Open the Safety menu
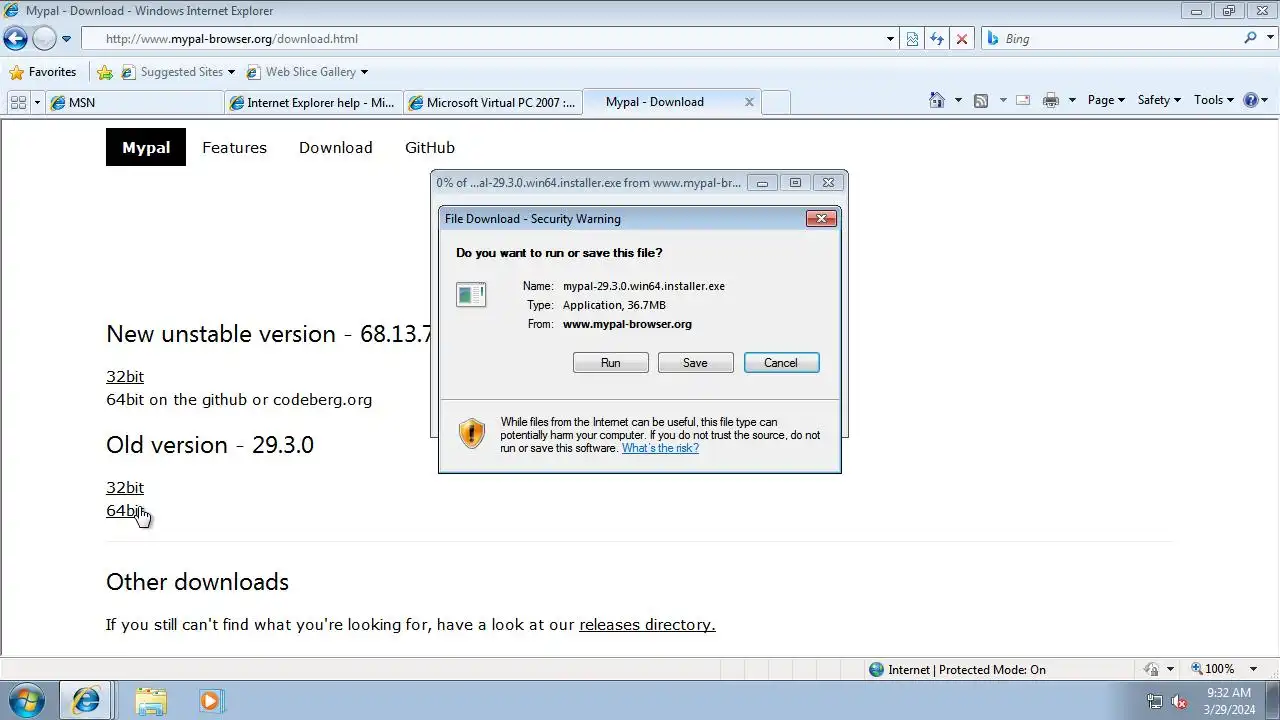Screen dimensions: 1280x720 [x=1159, y=100]
